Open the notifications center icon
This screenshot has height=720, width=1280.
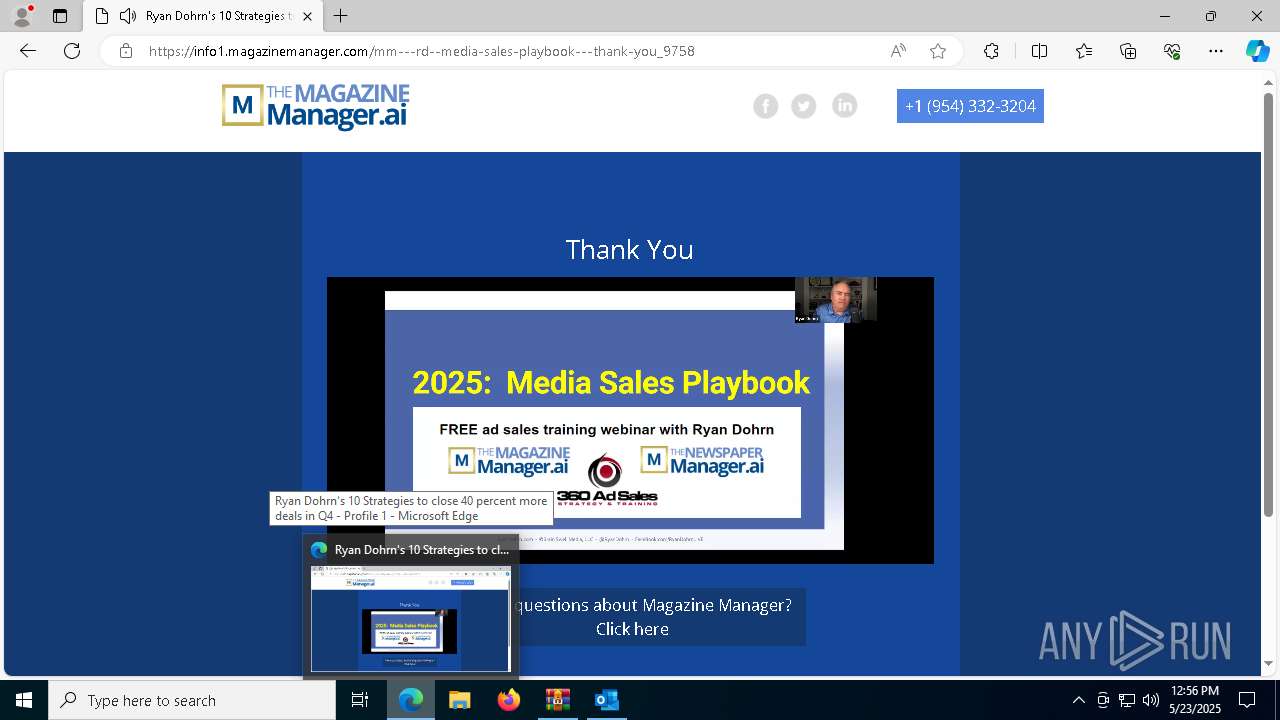pyautogui.click(x=1247, y=700)
